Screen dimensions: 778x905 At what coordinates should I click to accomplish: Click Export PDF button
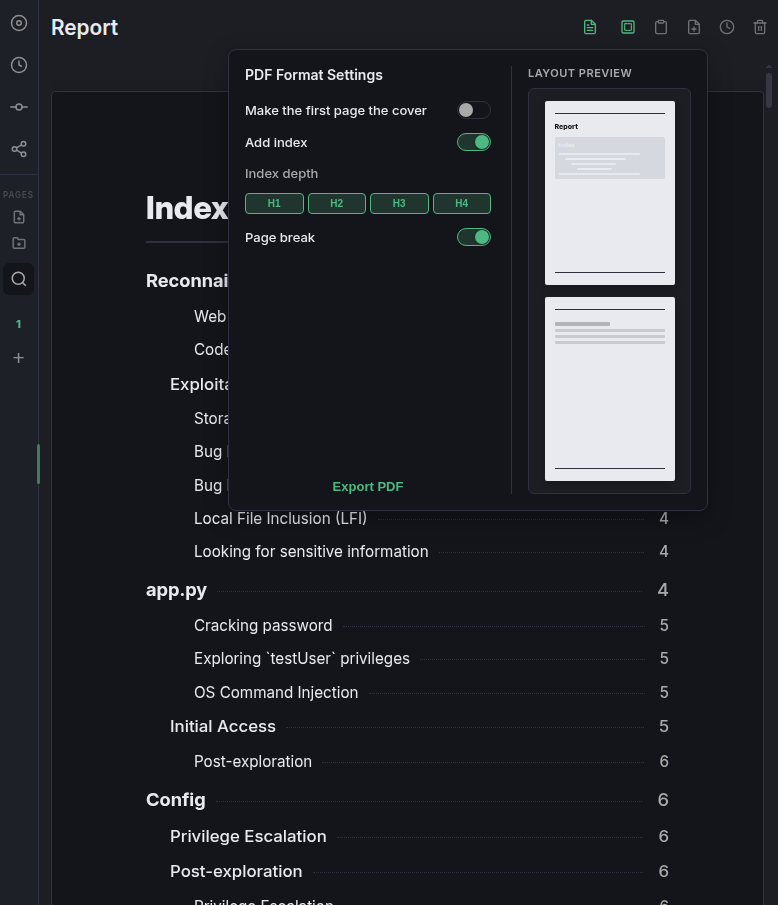tap(368, 487)
